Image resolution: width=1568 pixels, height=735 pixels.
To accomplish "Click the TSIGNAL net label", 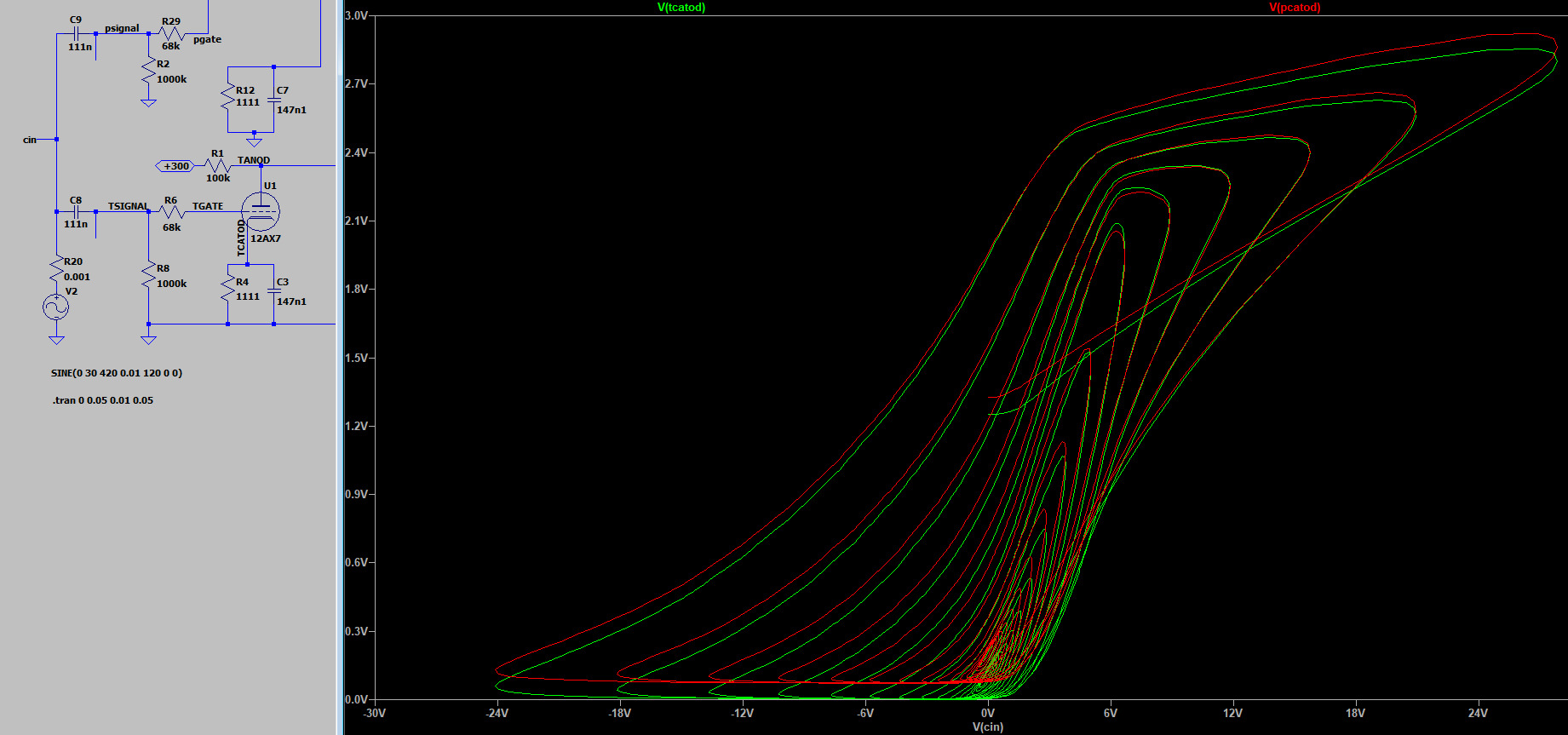I will tap(128, 206).
